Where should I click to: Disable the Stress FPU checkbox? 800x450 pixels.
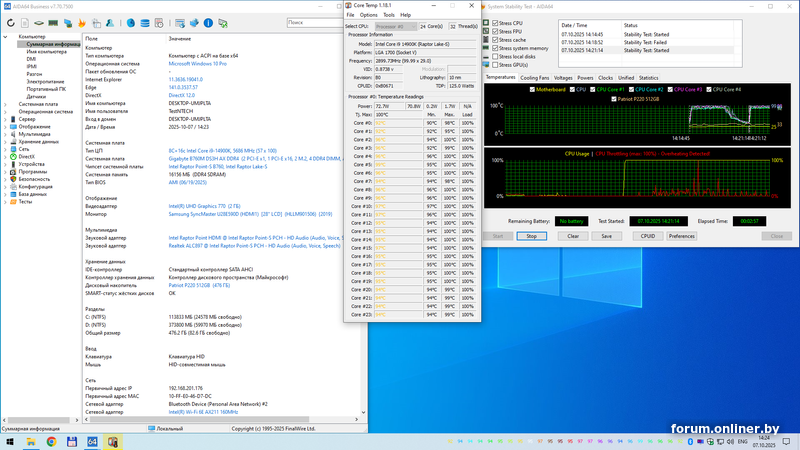pyautogui.click(x=495, y=31)
